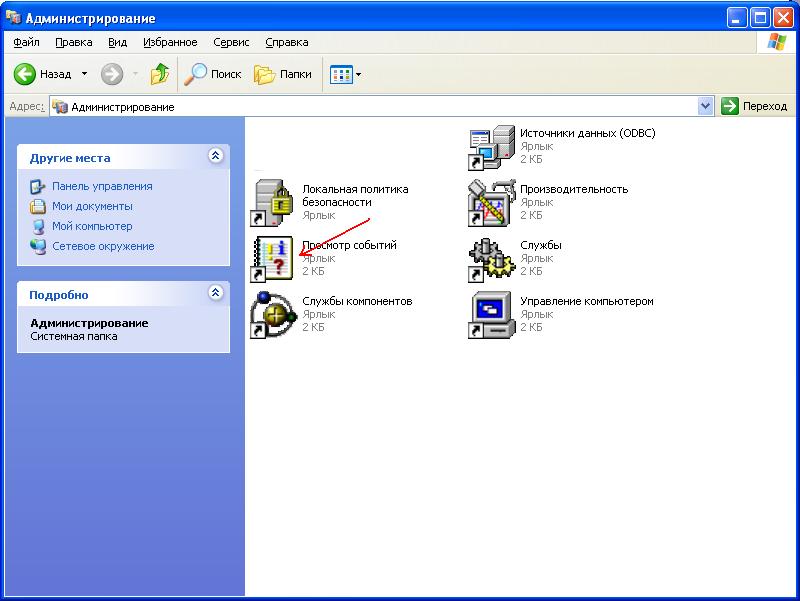Click the Поиск toolbar button
The height and width of the screenshot is (601, 800).
click(x=213, y=74)
